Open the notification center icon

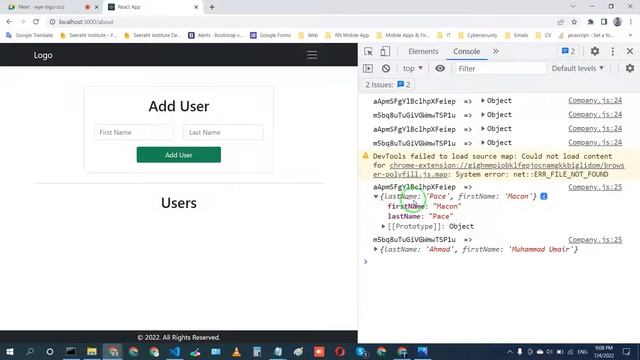coord(627,351)
